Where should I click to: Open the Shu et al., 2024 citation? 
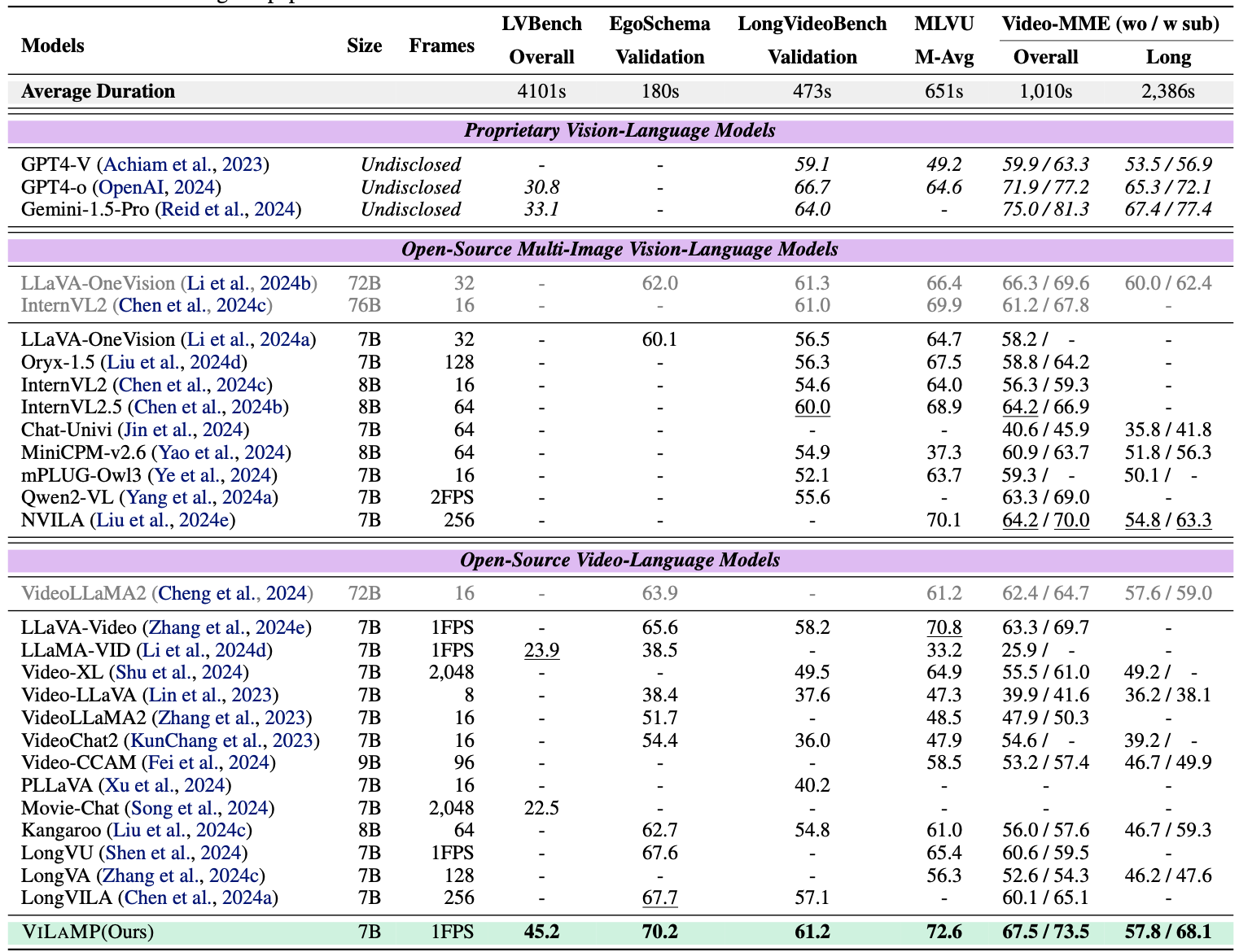point(179,672)
